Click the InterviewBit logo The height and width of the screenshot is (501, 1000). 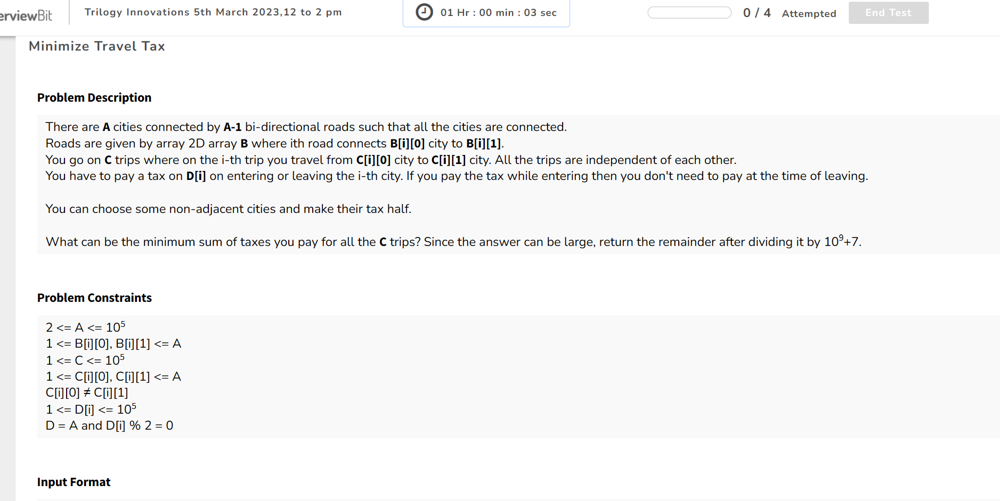click(27, 14)
